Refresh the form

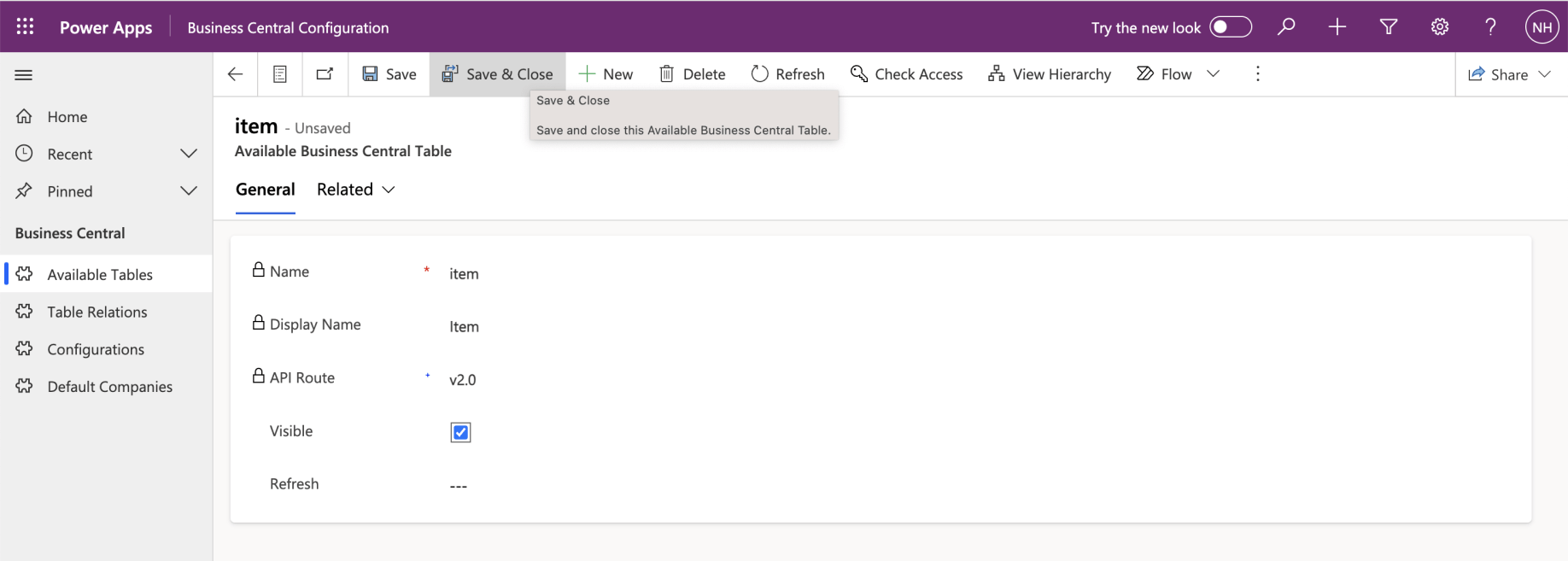787,73
